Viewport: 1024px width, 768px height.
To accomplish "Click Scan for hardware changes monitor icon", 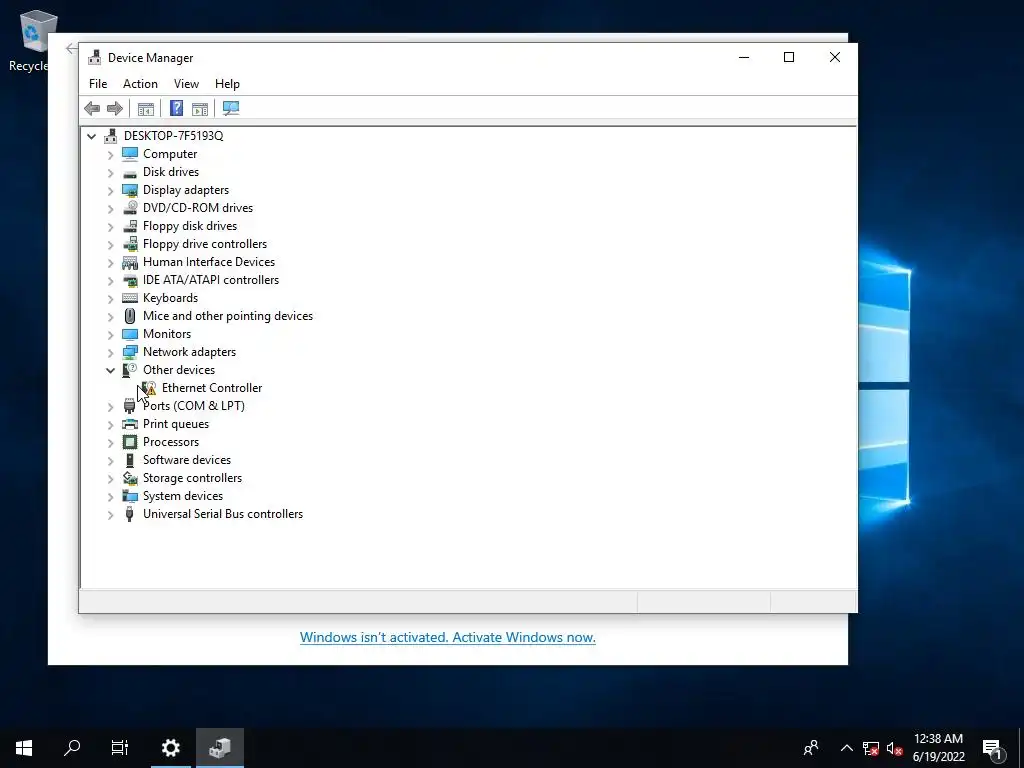I will [231, 108].
